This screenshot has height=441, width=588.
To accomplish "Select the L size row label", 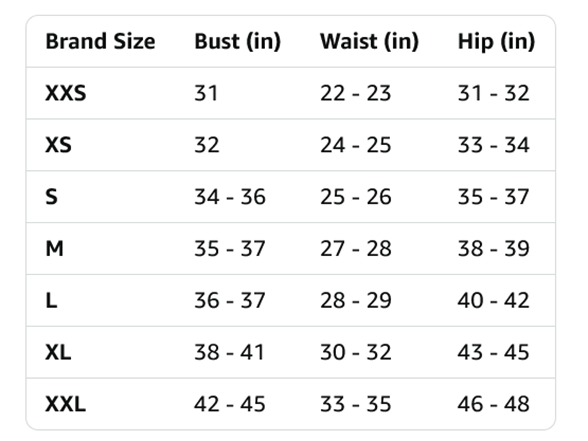I will pos(51,300).
